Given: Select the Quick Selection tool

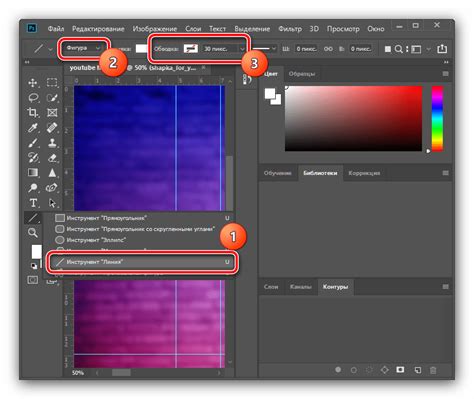Looking at the screenshot, I should pyautogui.click(x=52, y=98).
